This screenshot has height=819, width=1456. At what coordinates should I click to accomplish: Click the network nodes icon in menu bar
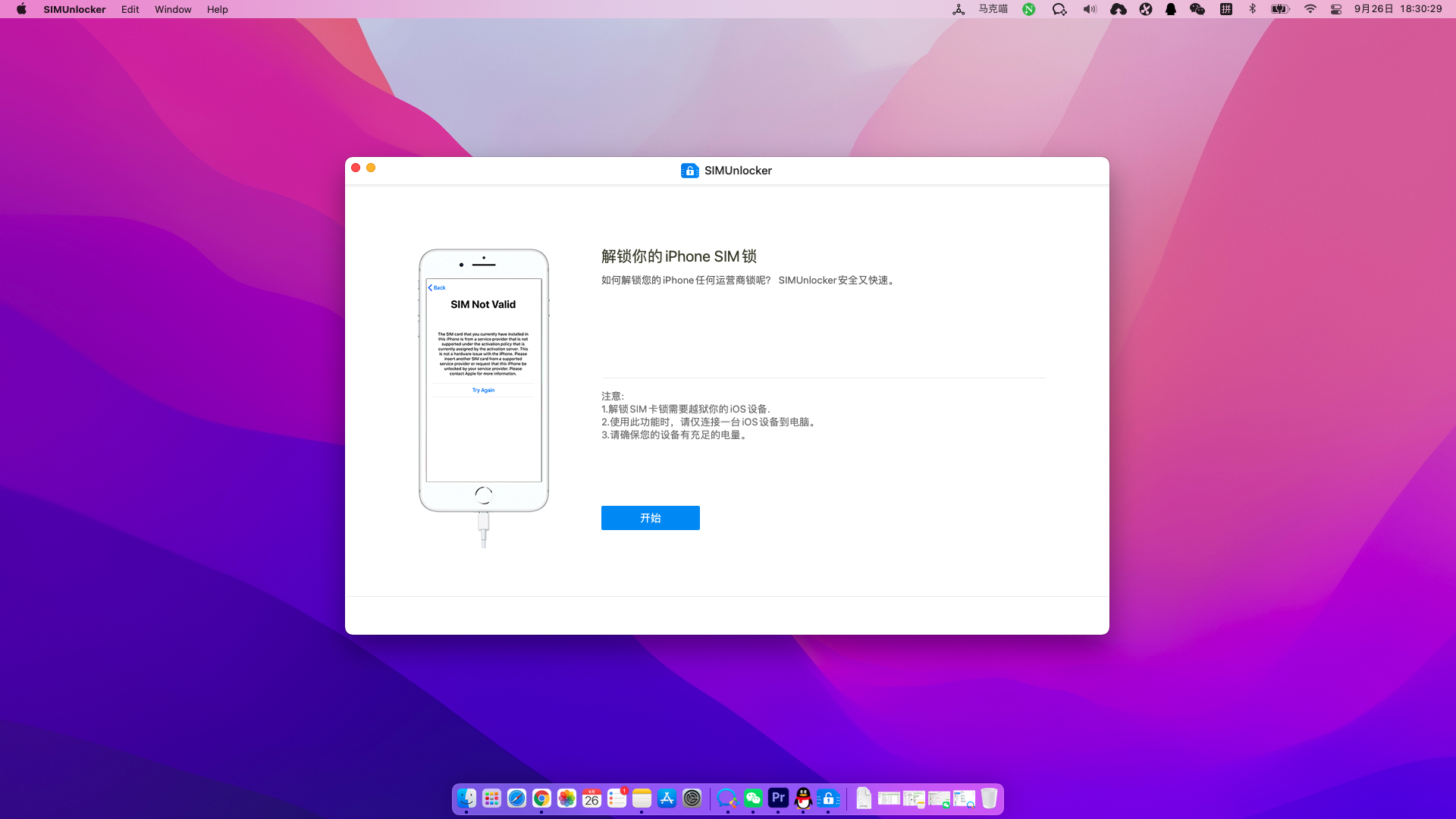[x=959, y=9]
